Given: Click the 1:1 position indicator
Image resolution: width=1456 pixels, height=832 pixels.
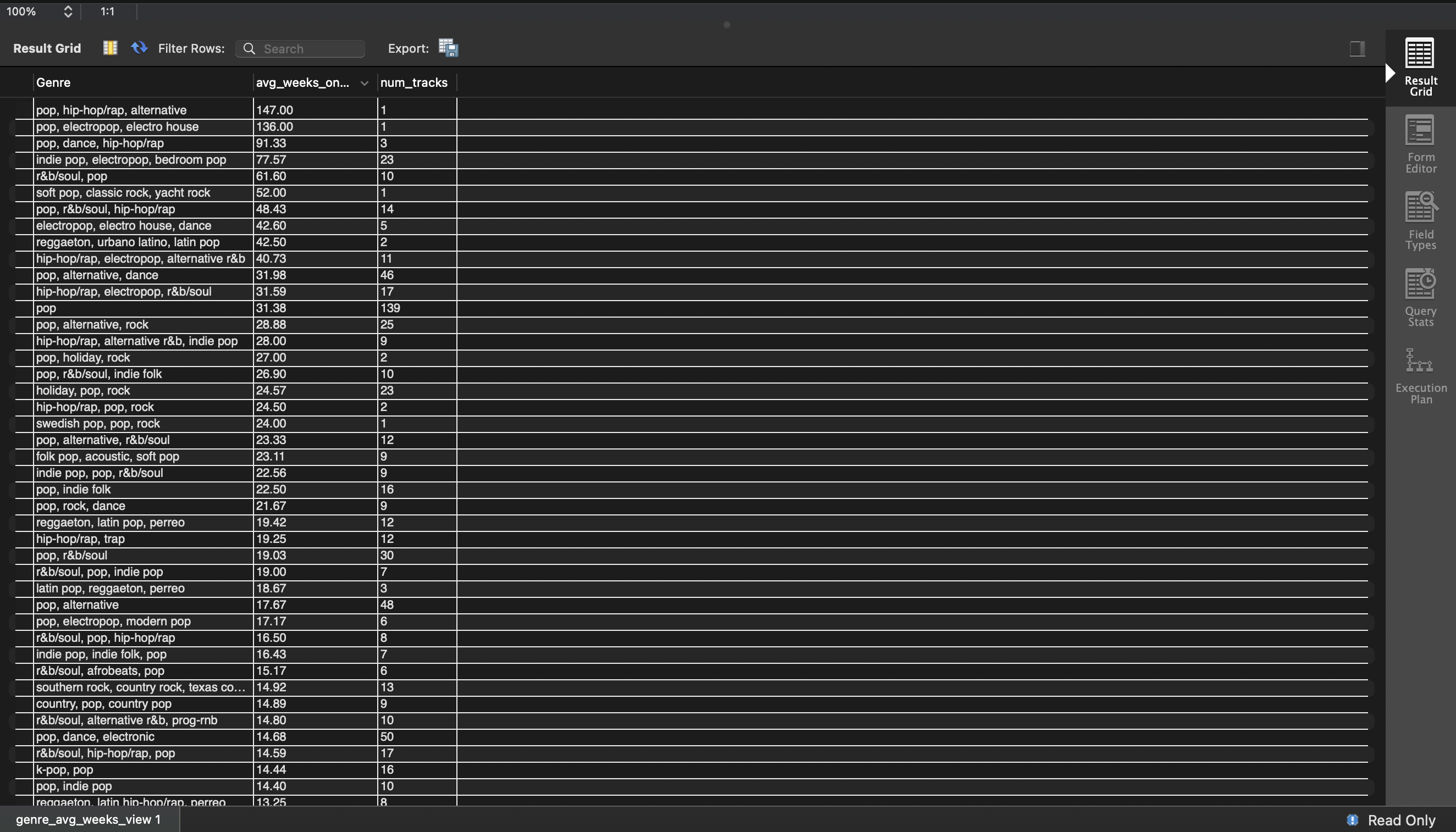Looking at the screenshot, I should 107,12.
